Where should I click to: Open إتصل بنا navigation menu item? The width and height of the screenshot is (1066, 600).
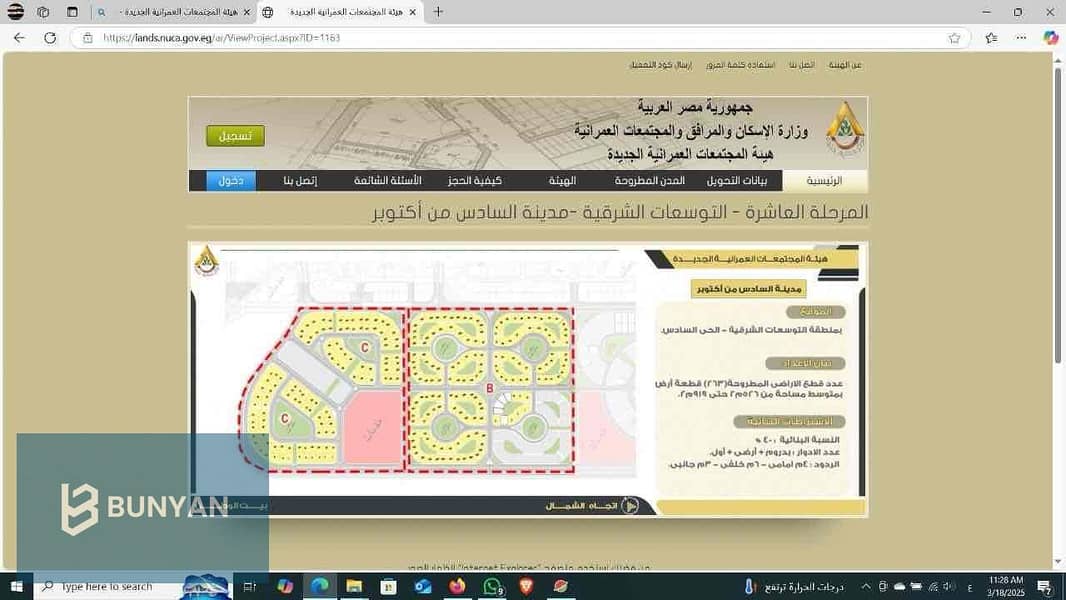[300, 181]
